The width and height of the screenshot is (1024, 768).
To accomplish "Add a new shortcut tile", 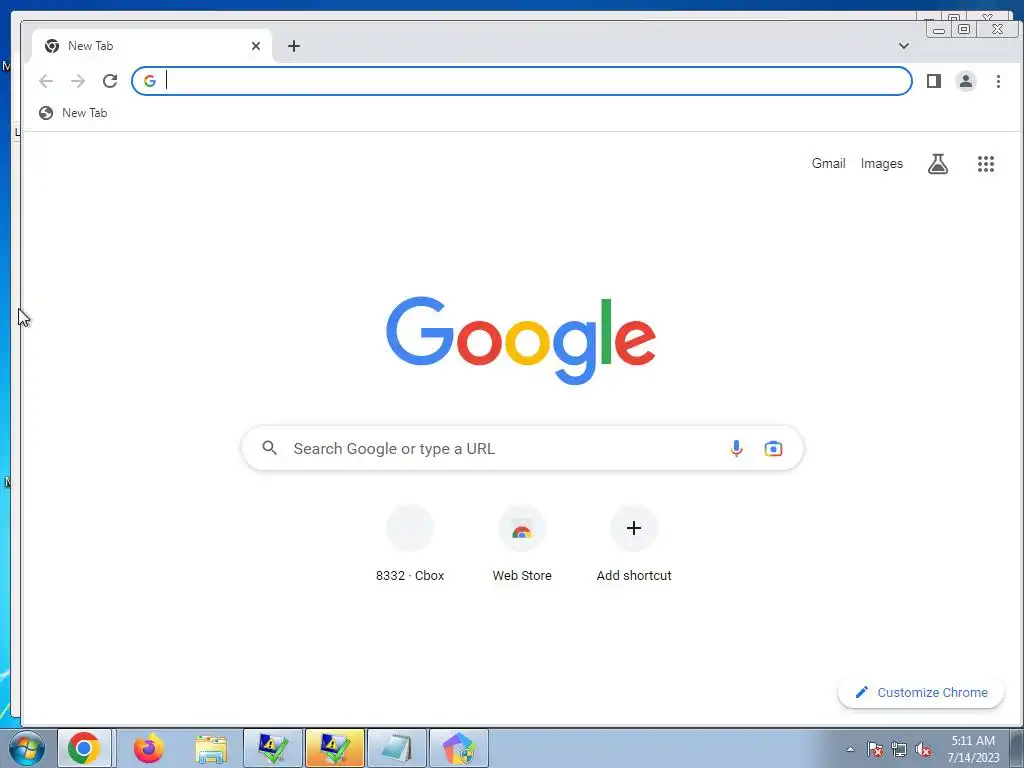I will (x=633, y=543).
